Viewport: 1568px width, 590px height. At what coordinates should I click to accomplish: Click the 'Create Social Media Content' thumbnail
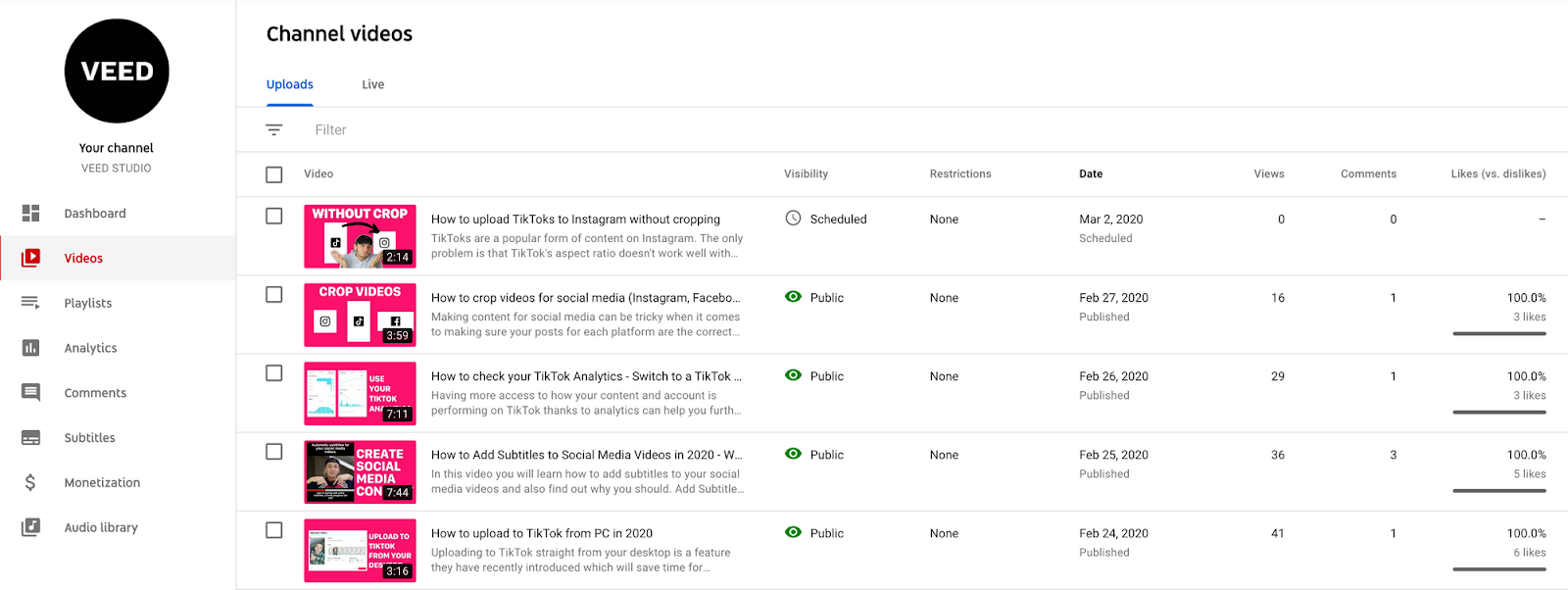click(360, 471)
